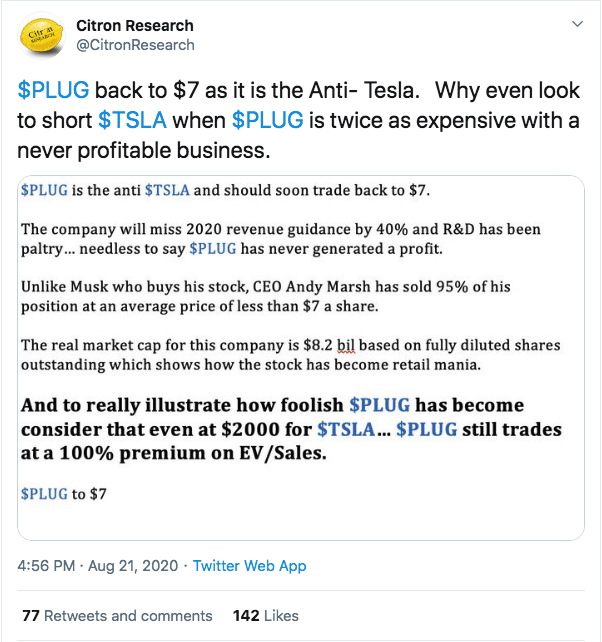602x642 pixels.
Task: Click the tweet text 'never profitable business.'
Action: point(144,150)
